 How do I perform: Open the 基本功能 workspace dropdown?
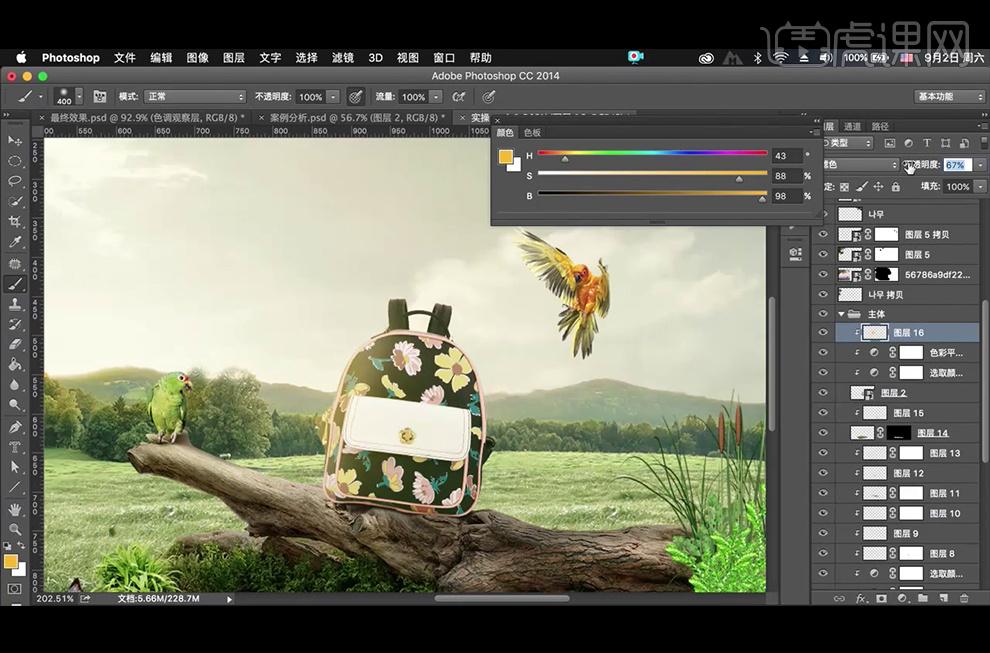pyautogui.click(x=949, y=97)
